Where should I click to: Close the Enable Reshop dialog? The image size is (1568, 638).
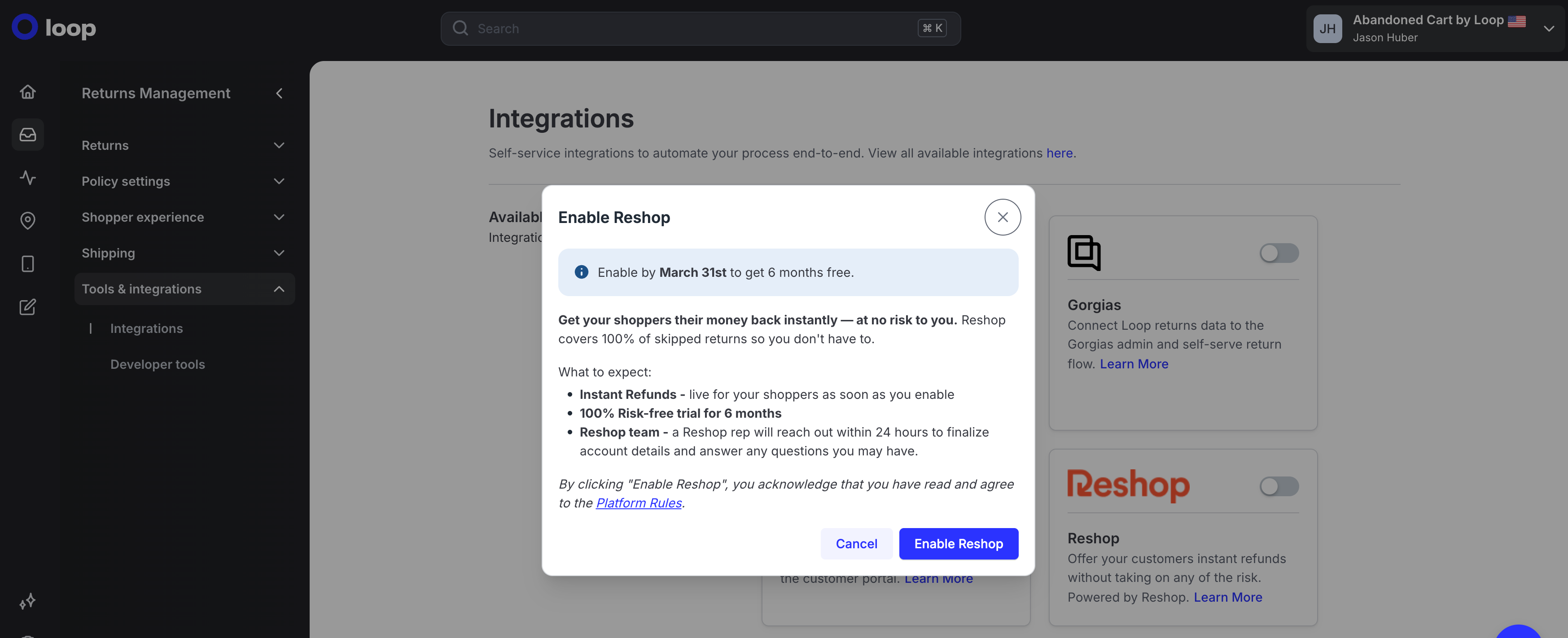tap(1002, 217)
